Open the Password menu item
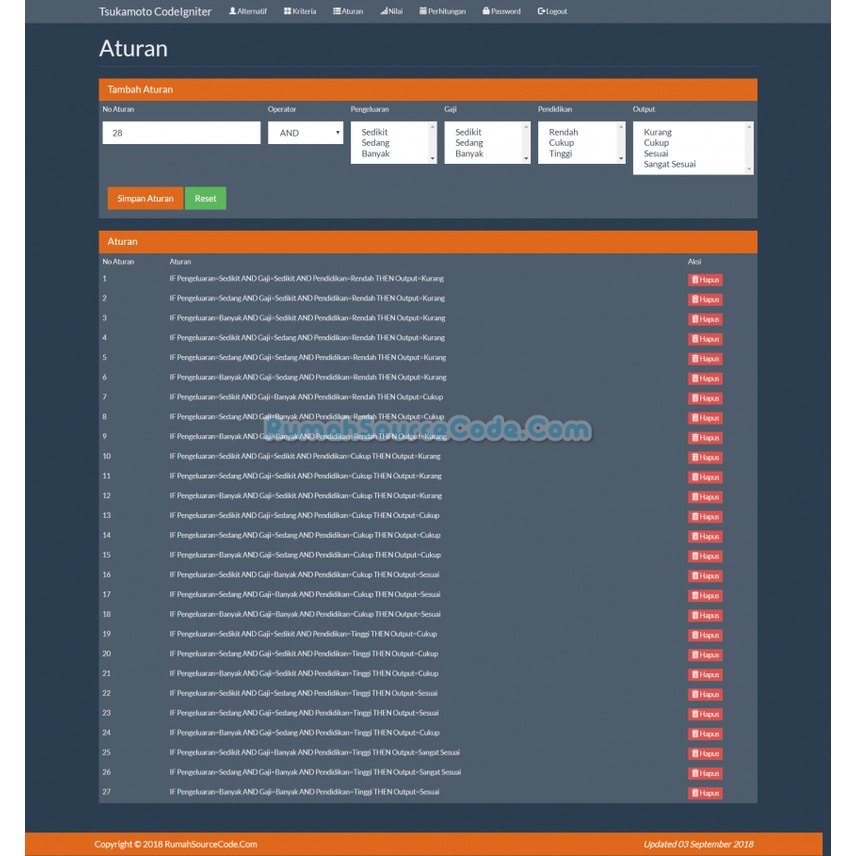 pos(501,11)
